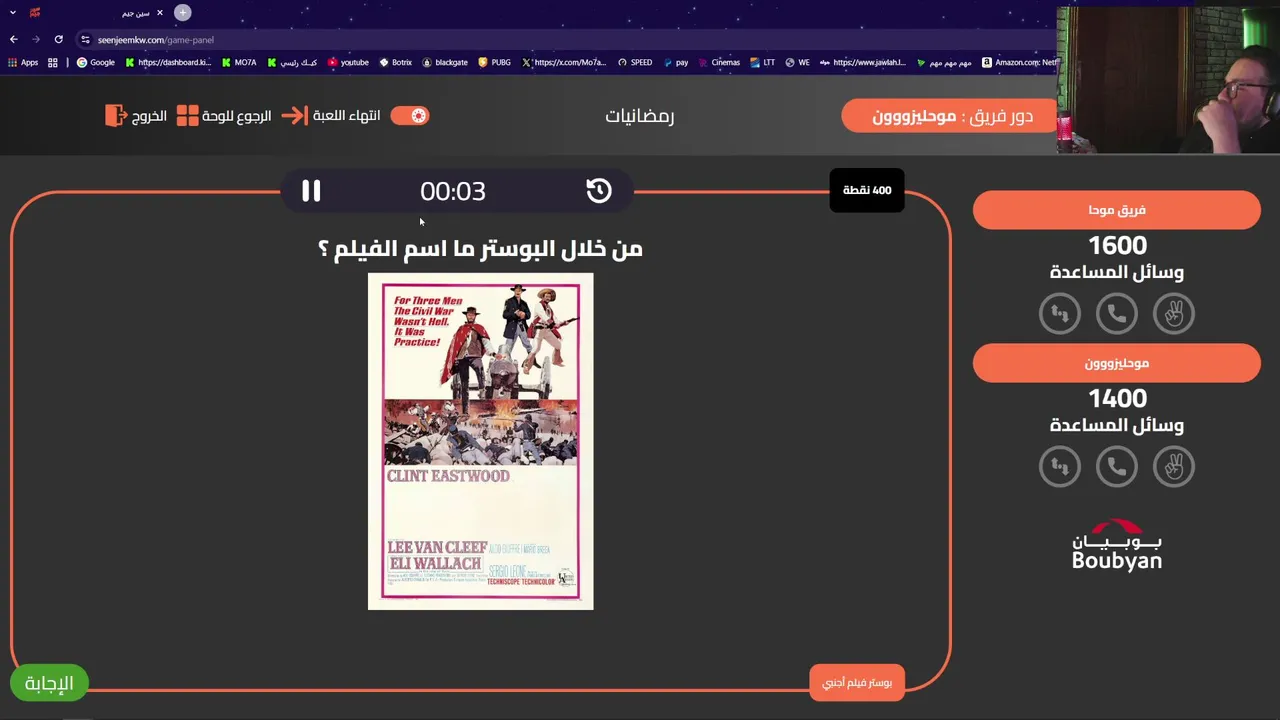Screen dimensions: 1280x720
Task: Open the WE bookmark
Action: [797, 62]
